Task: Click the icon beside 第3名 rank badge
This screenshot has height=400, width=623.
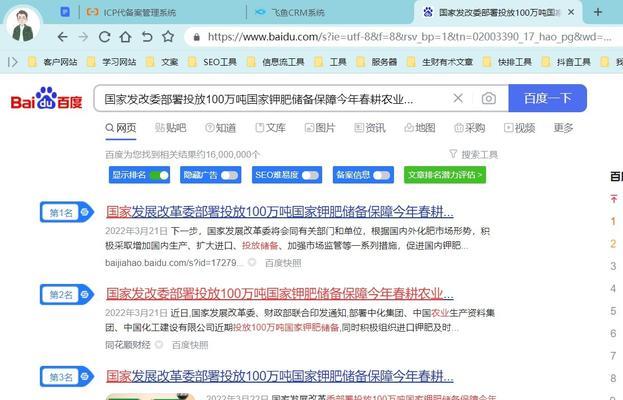Action: pyautogui.click(x=84, y=376)
